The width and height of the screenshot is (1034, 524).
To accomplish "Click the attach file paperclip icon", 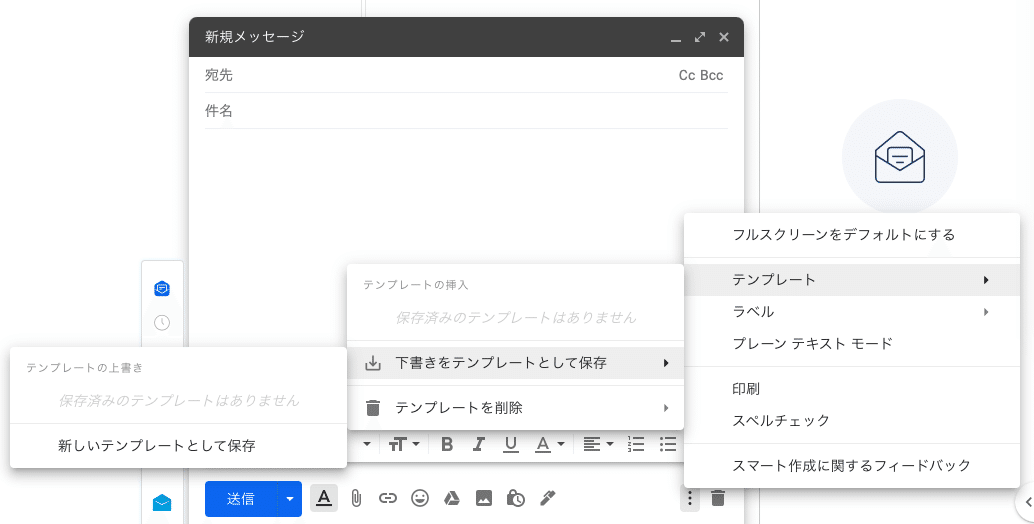I will [x=356, y=498].
